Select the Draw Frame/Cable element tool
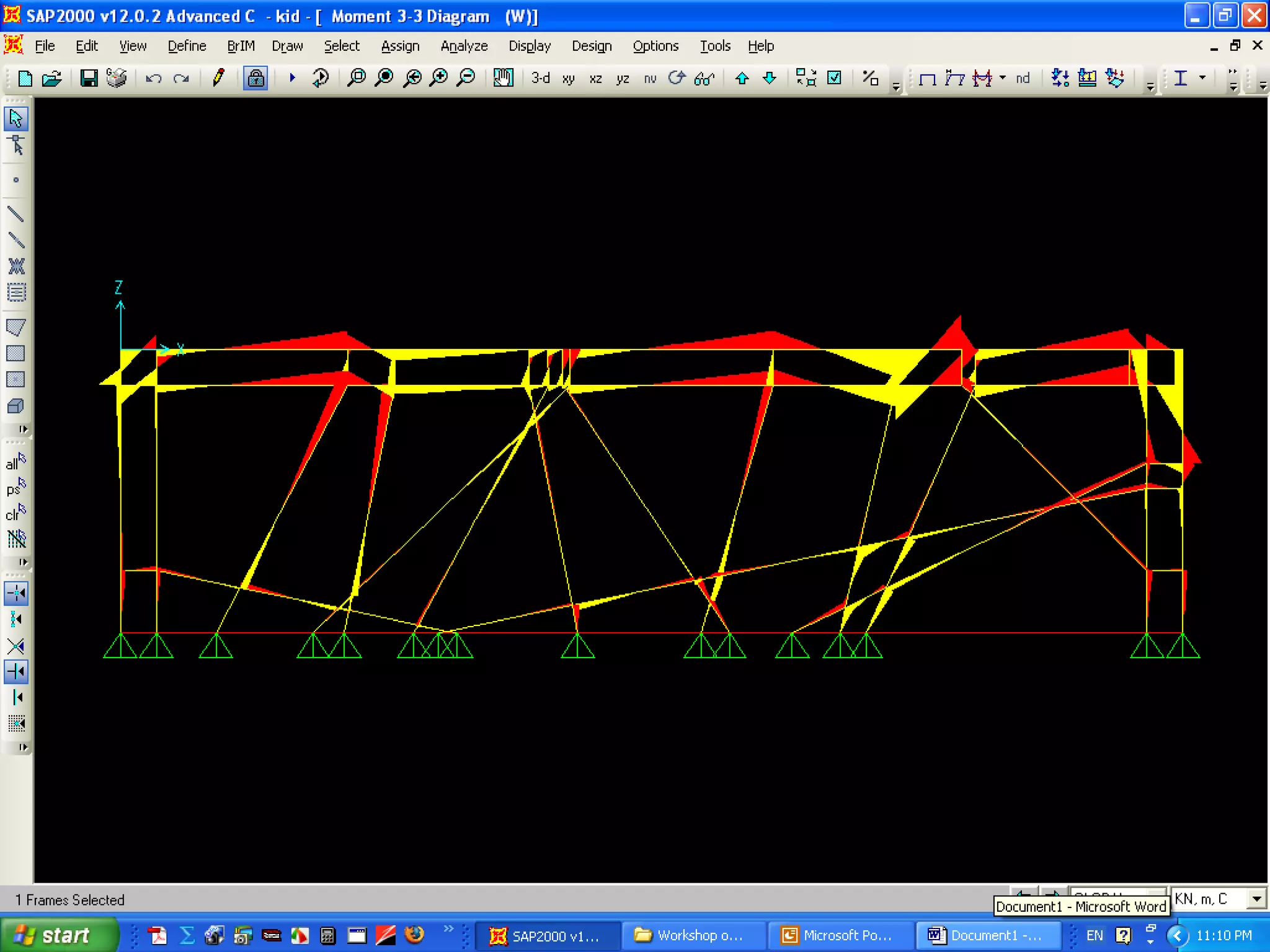Viewport: 1270px width, 952px height. [x=16, y=214]
